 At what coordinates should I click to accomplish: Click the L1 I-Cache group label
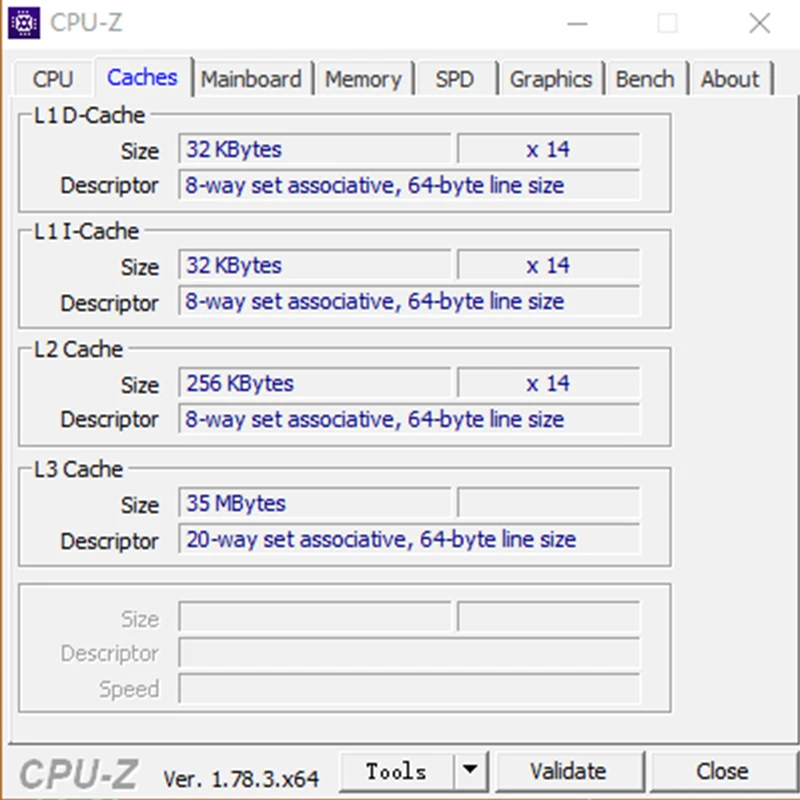tap(86, 232)
